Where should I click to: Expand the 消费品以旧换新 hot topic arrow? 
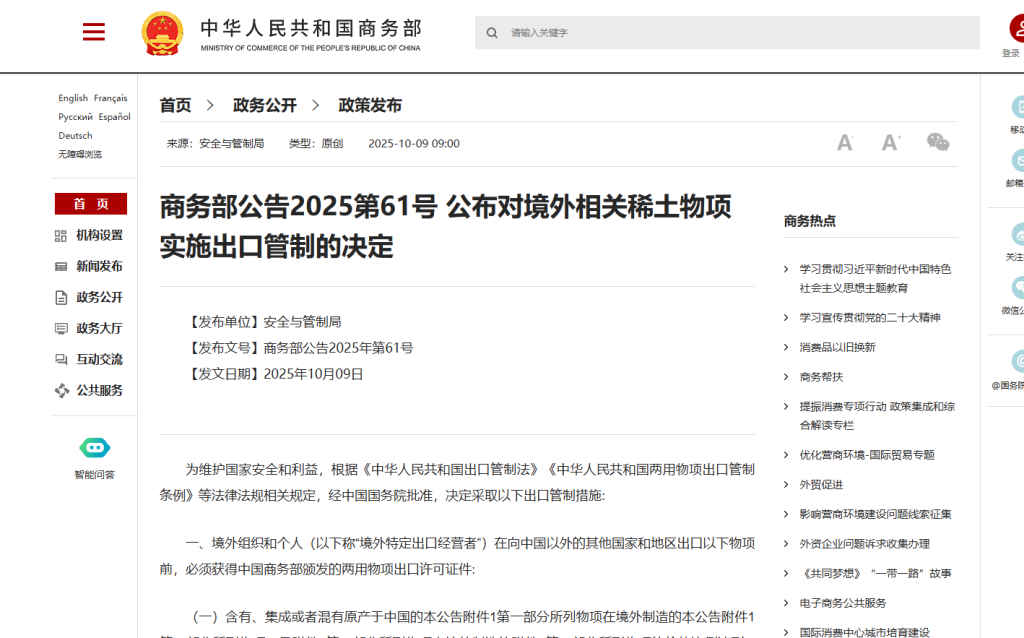coord(787,347)
